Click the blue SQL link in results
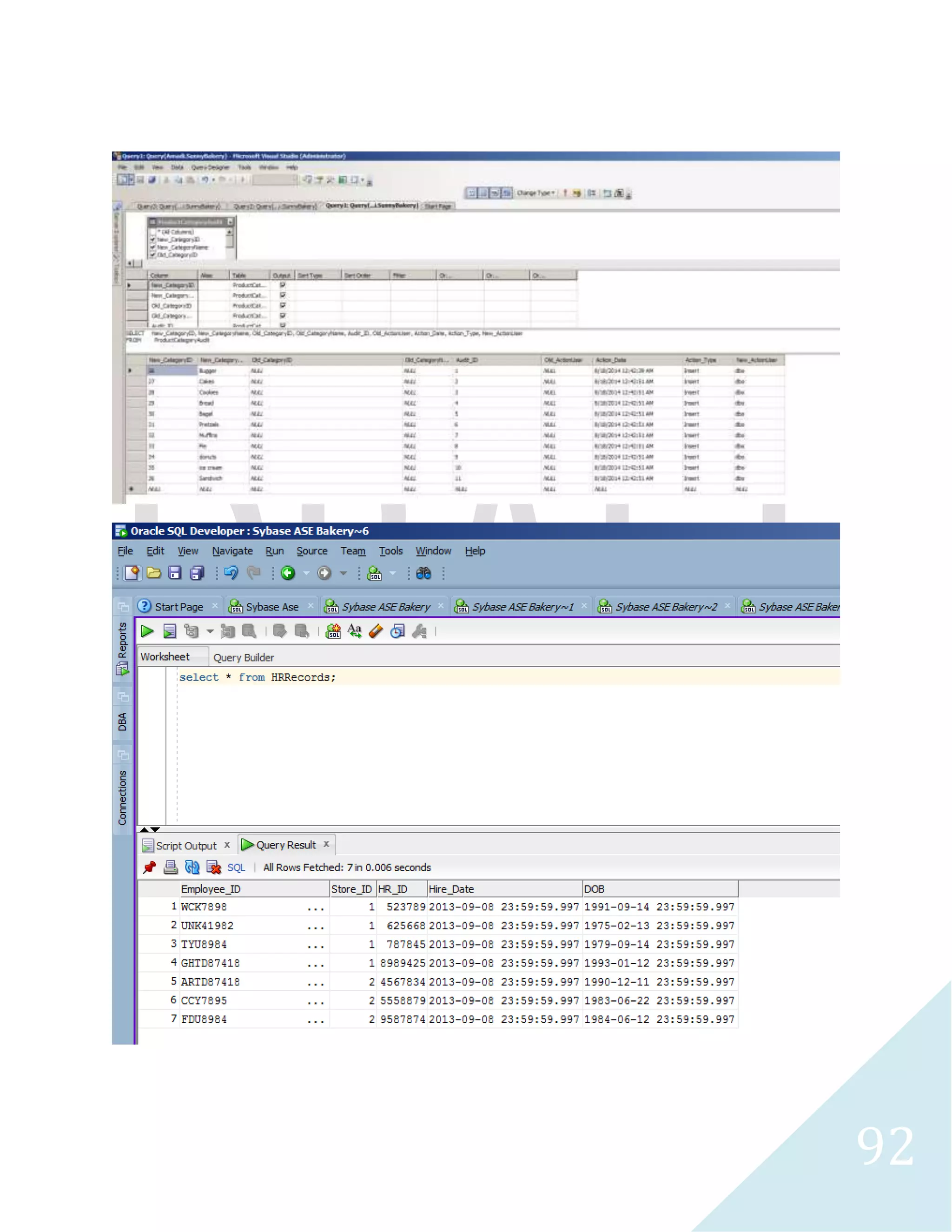Screen dimensions: 952x1232 [x=236, y=868]
